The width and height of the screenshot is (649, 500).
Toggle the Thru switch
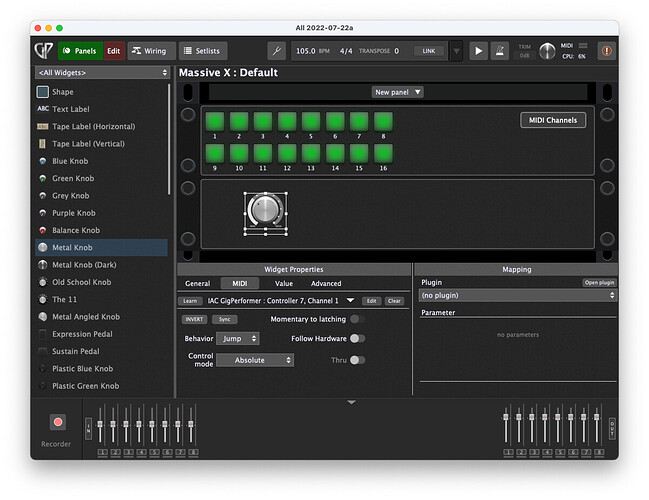pyautogui.click(x=358, y=360)
